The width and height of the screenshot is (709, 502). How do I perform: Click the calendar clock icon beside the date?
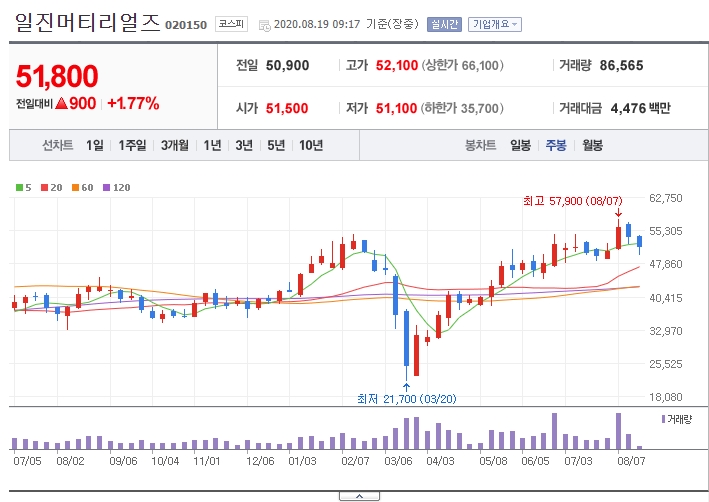coord(265,25)
